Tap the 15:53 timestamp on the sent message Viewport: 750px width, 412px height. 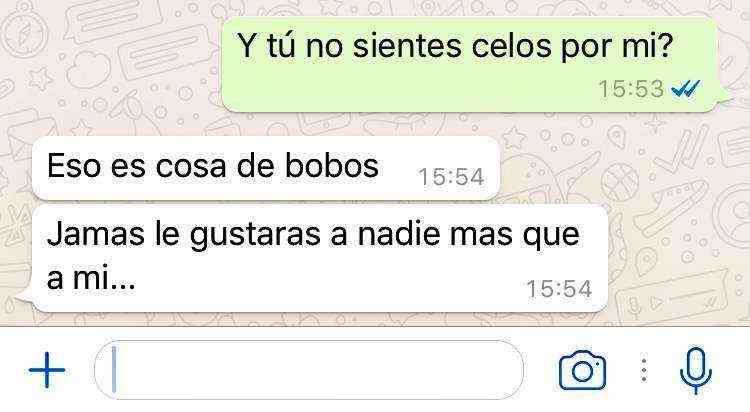tap(631, 89)
